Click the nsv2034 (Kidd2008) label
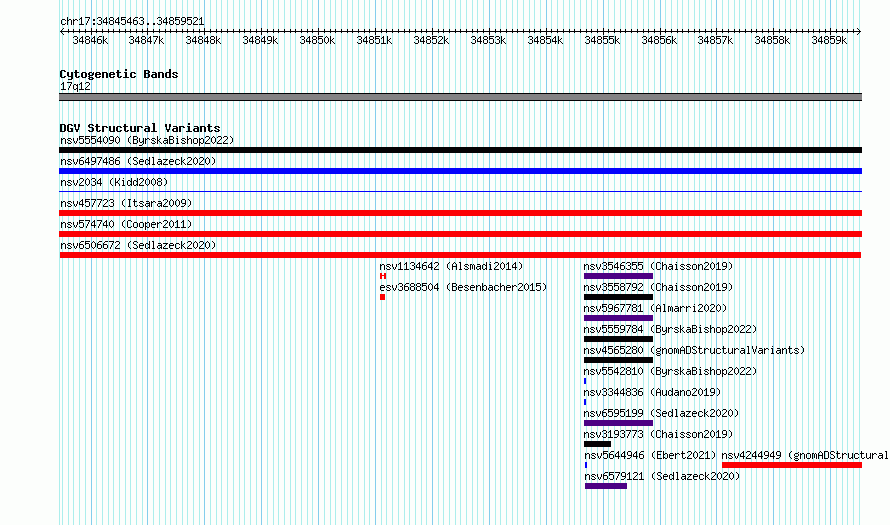 coord(114,182)
